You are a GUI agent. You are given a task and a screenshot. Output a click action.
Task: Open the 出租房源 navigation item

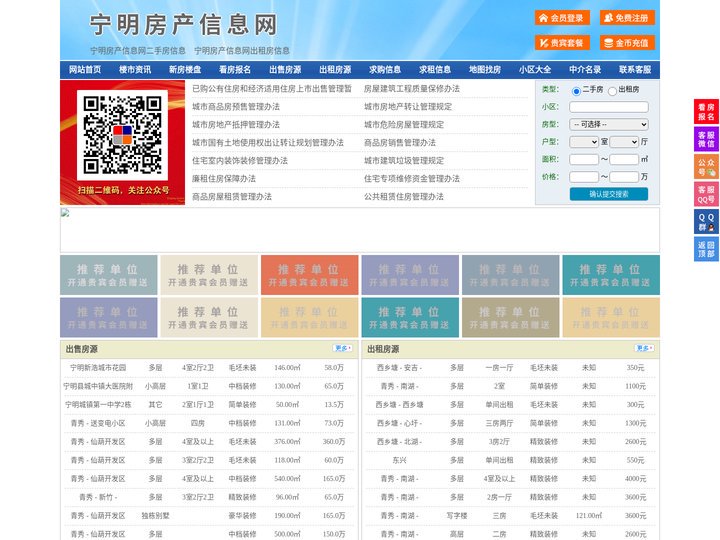pyautogui.click(x=335, y=70)
